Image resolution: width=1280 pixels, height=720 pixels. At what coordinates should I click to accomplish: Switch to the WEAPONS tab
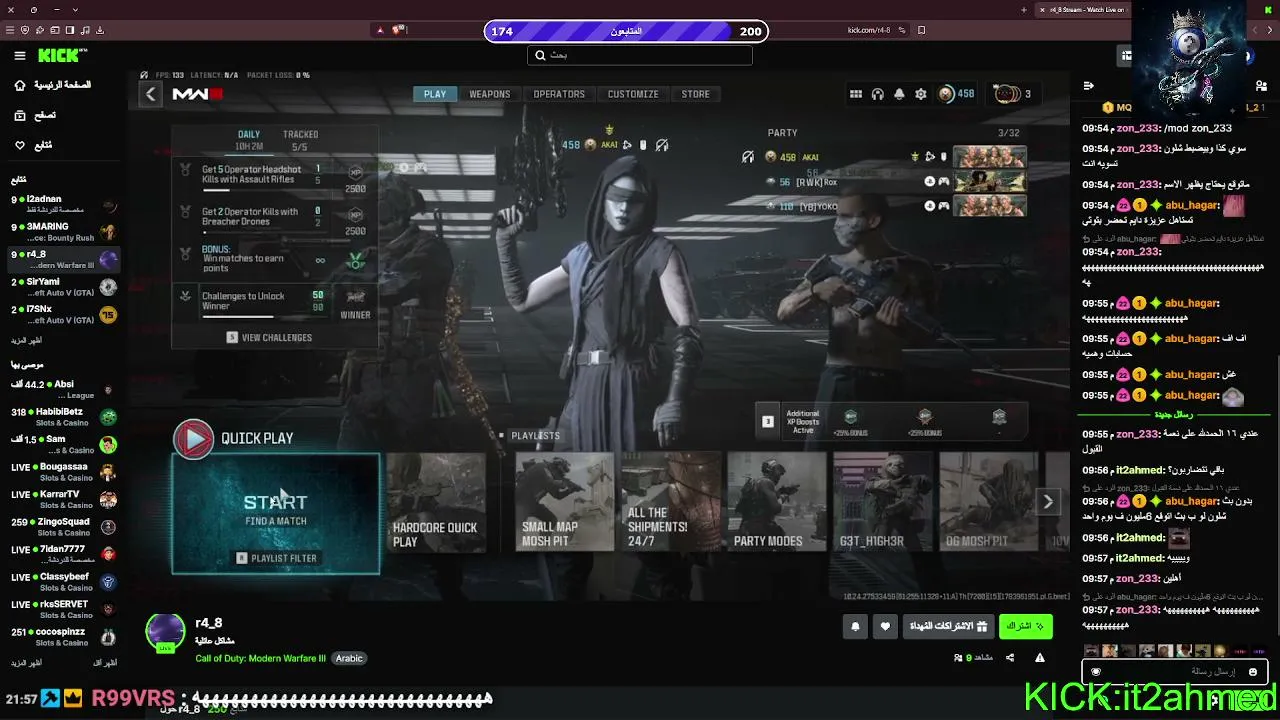tap(490, 94)
